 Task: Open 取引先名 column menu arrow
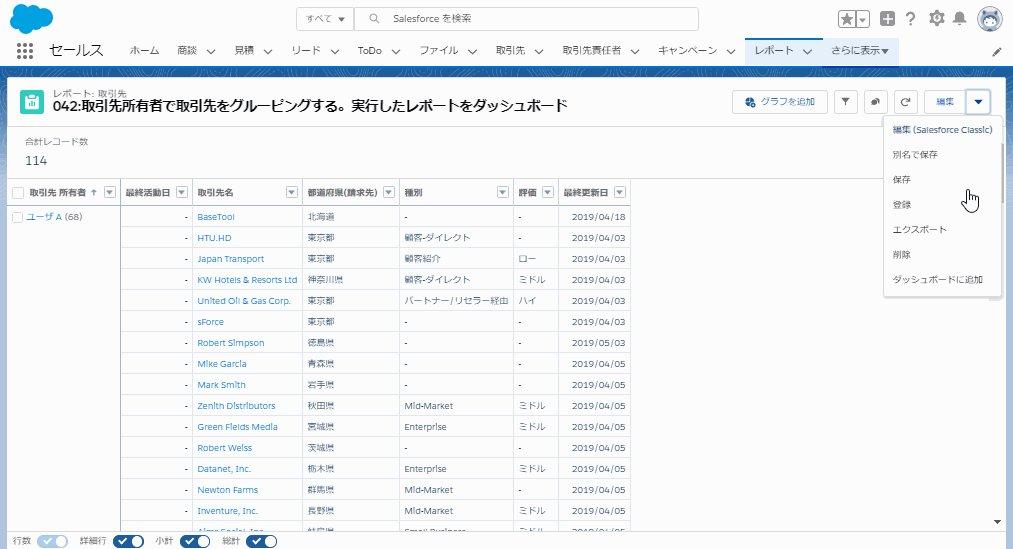coord(292,192)
